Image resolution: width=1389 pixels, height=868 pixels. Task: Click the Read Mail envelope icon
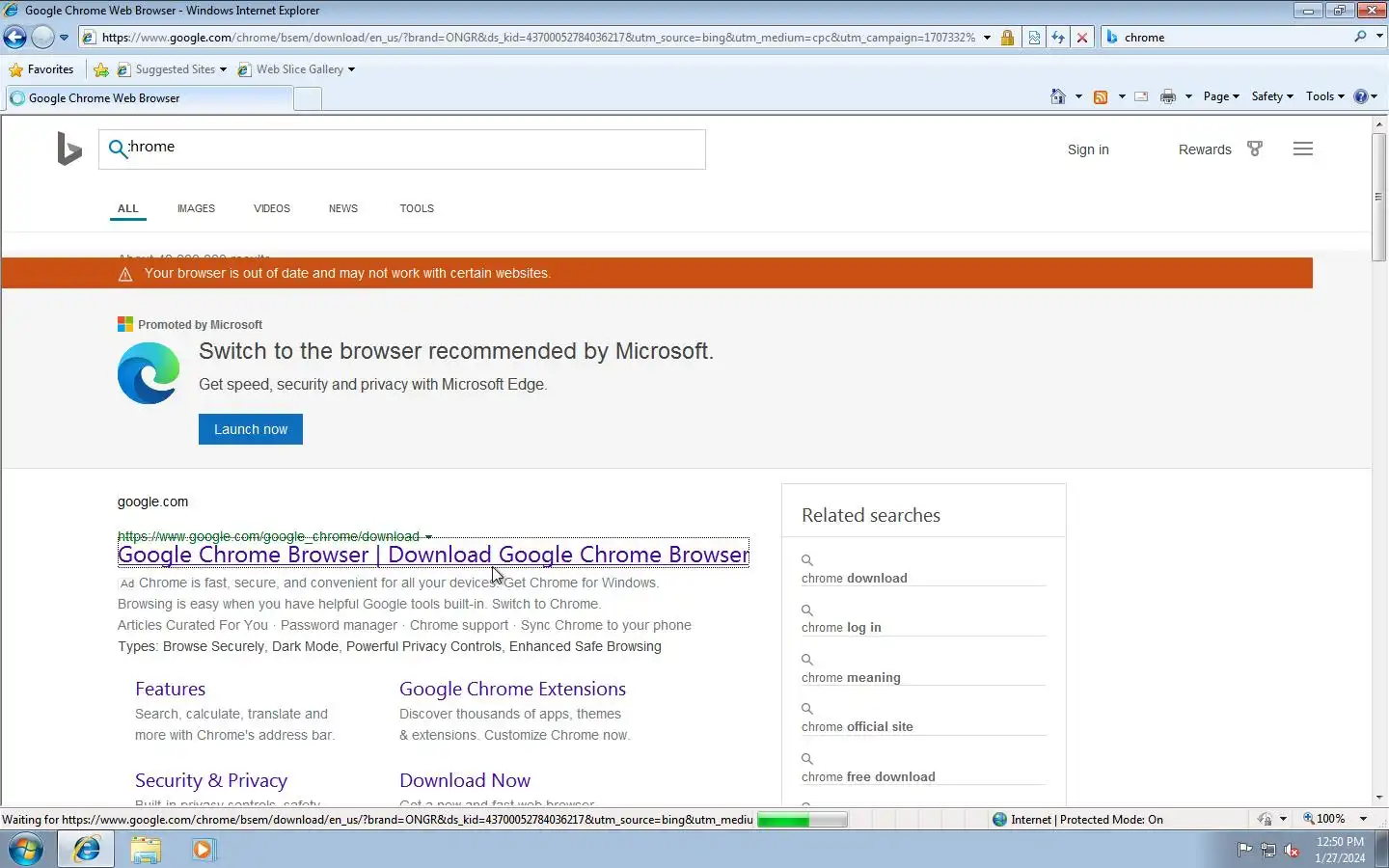[x=1141, y=96]
